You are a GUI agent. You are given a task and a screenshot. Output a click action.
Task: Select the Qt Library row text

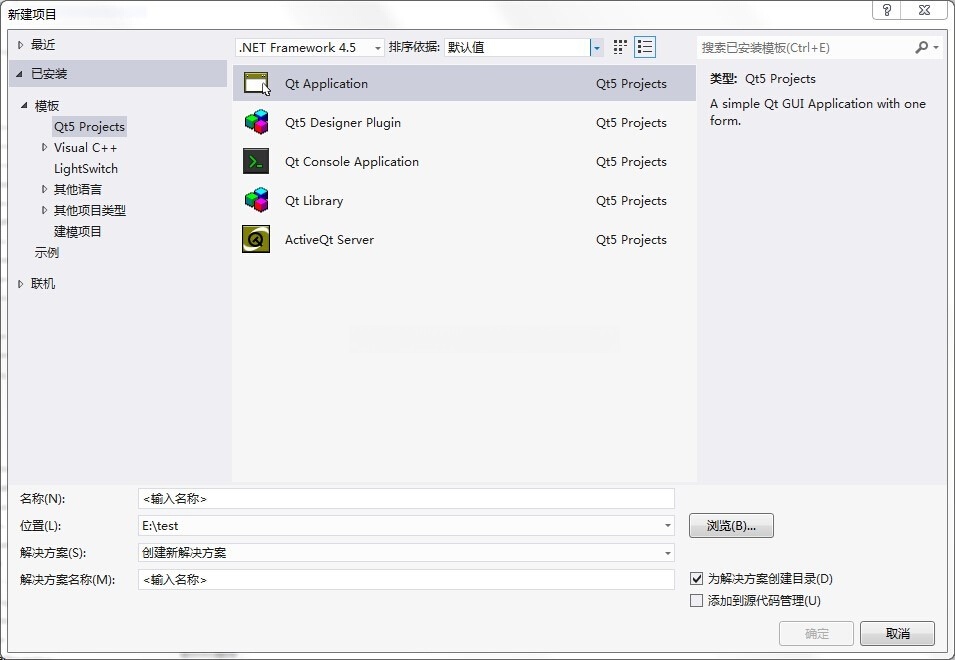314,200
